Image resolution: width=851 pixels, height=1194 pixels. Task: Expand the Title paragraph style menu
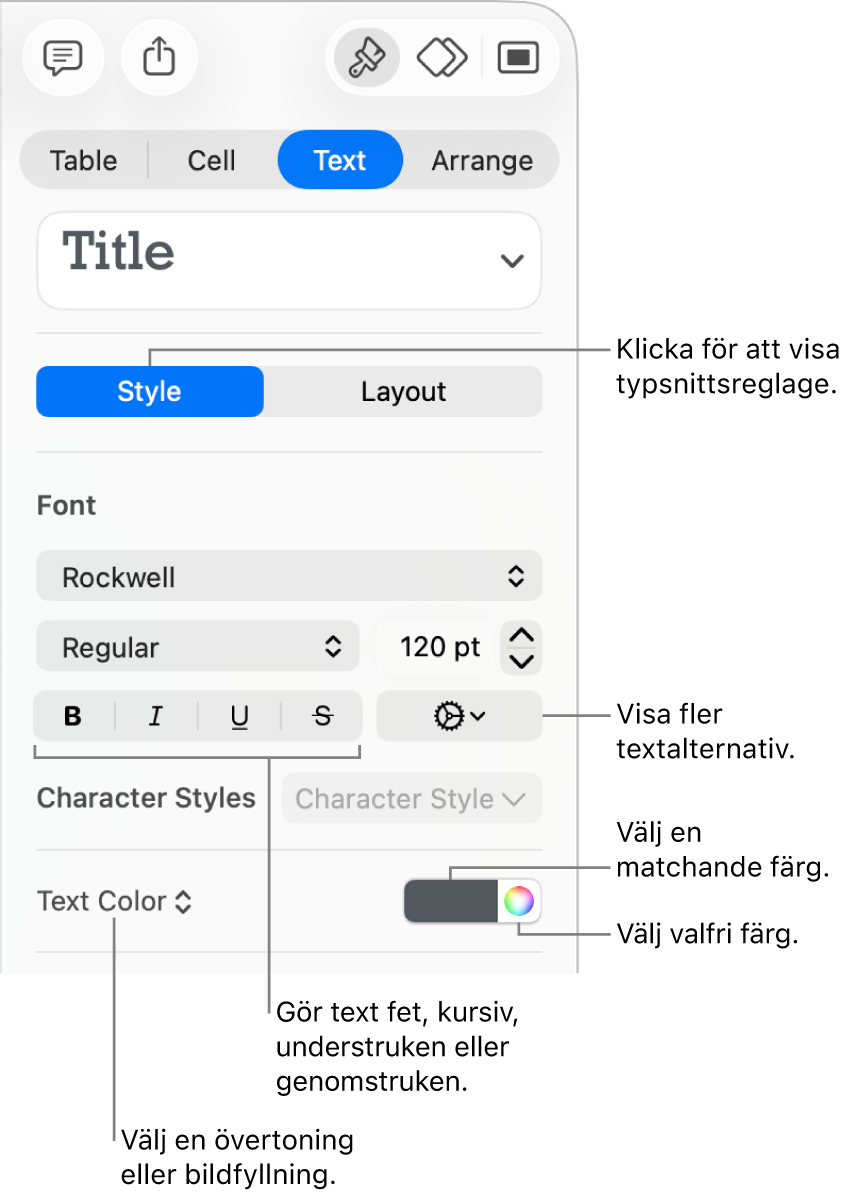pos(289,260)
